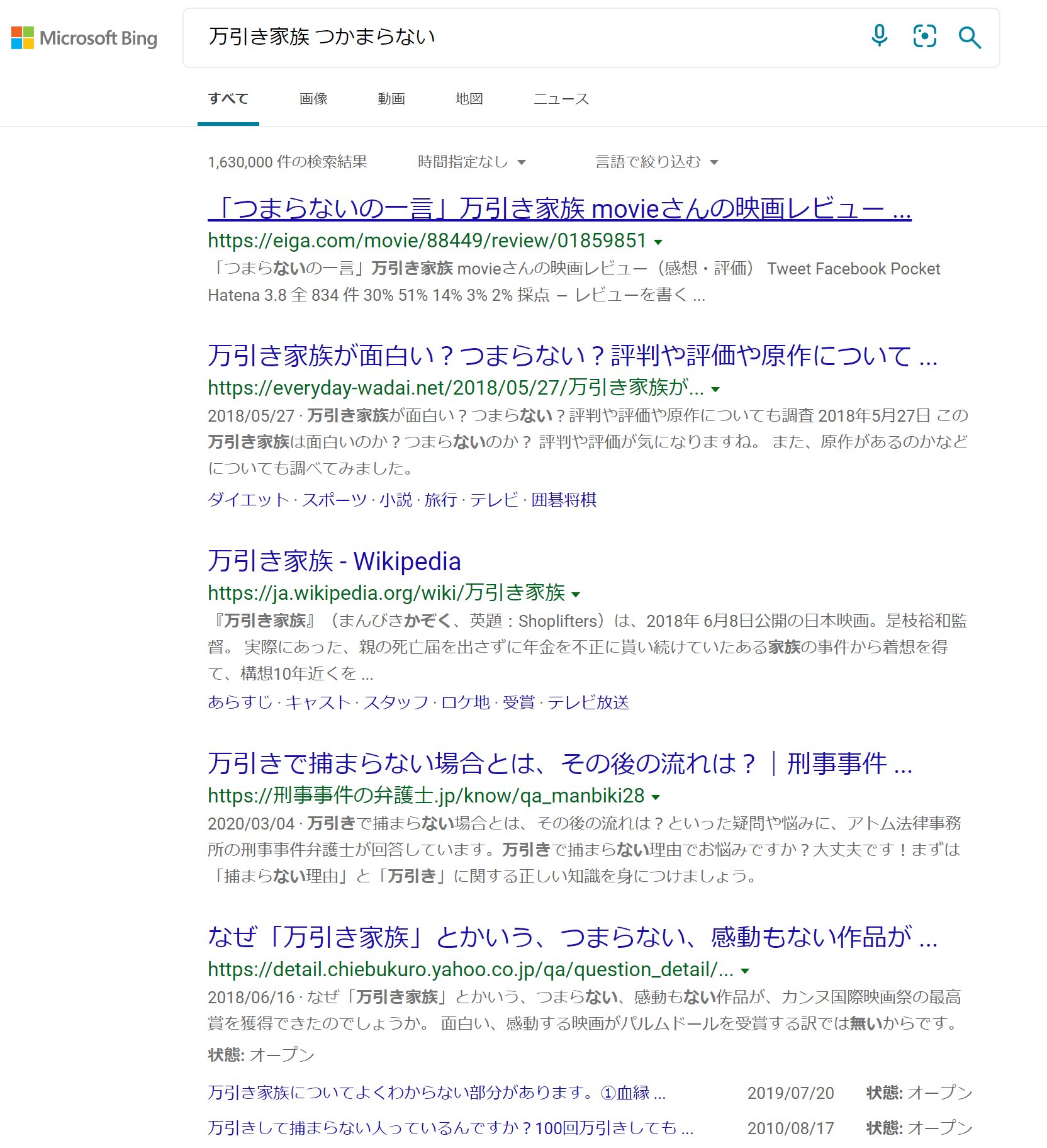This screenshot has height=1148, width=1047.
Task: Click the eiga.com green URL text
Action: [x=427, y=240]
